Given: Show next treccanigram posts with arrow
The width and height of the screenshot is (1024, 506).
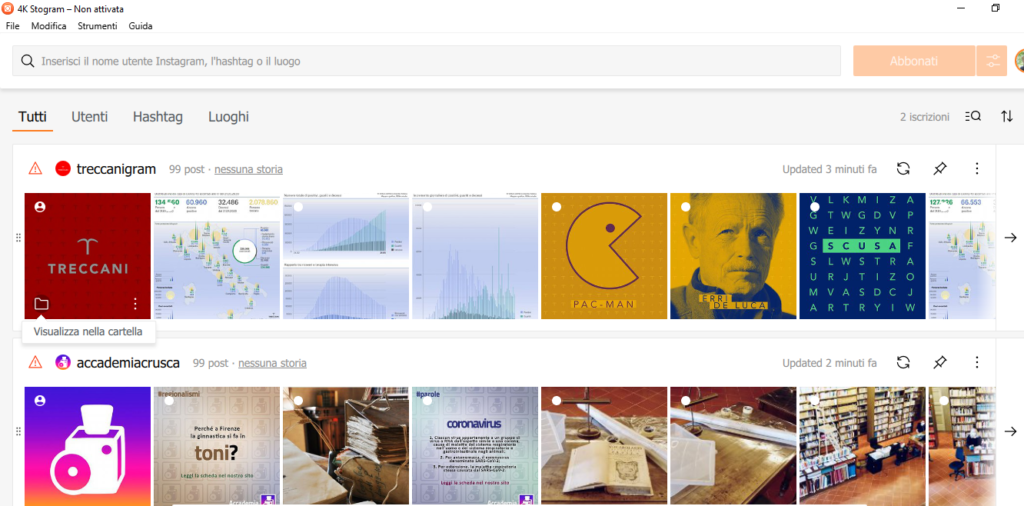Looking at the screenshot, I should coord(1010,238).
